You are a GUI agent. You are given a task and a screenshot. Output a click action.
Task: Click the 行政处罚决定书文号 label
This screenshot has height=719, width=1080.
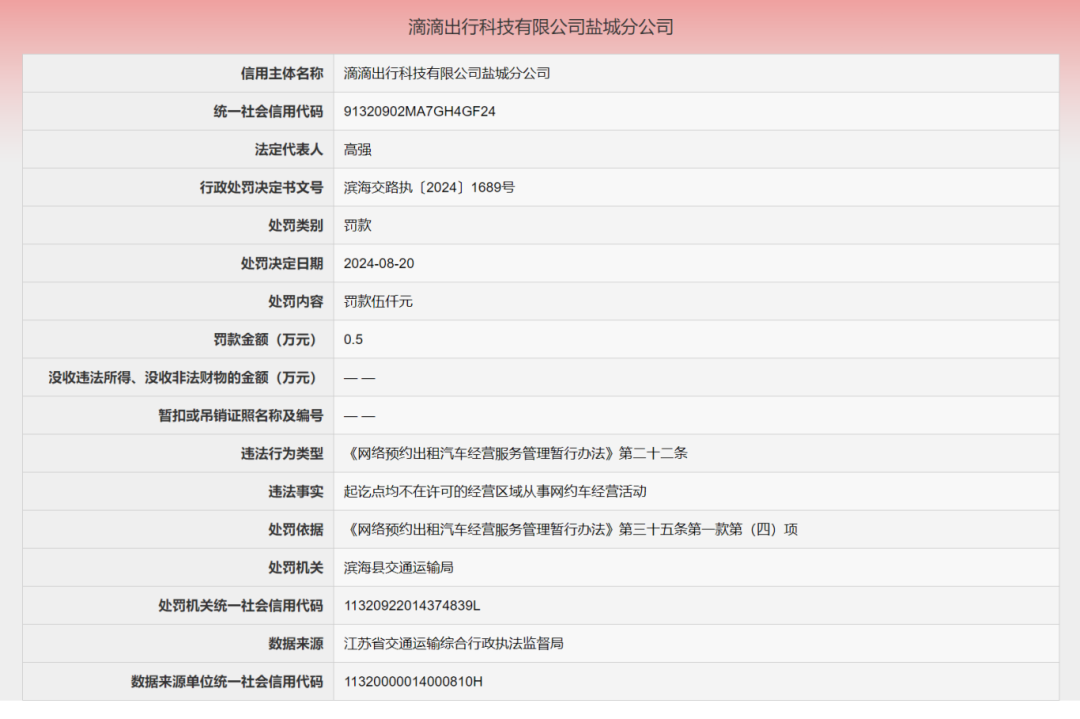coord(261,187)
